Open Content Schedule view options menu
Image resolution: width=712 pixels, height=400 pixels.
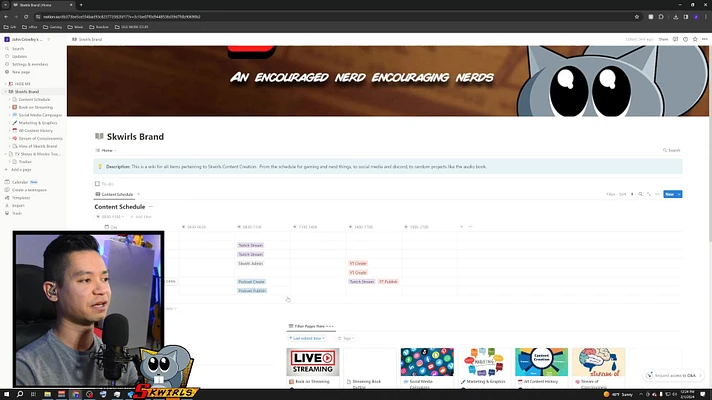pos(657,194)
